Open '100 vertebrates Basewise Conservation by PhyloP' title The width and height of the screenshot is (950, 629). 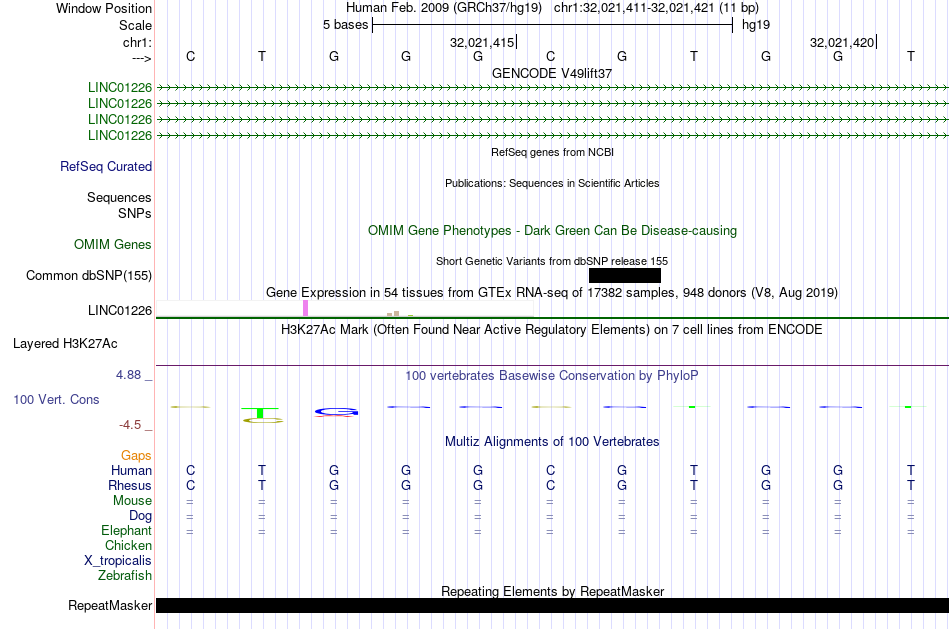pyautogui.click(x=552, y=376)
